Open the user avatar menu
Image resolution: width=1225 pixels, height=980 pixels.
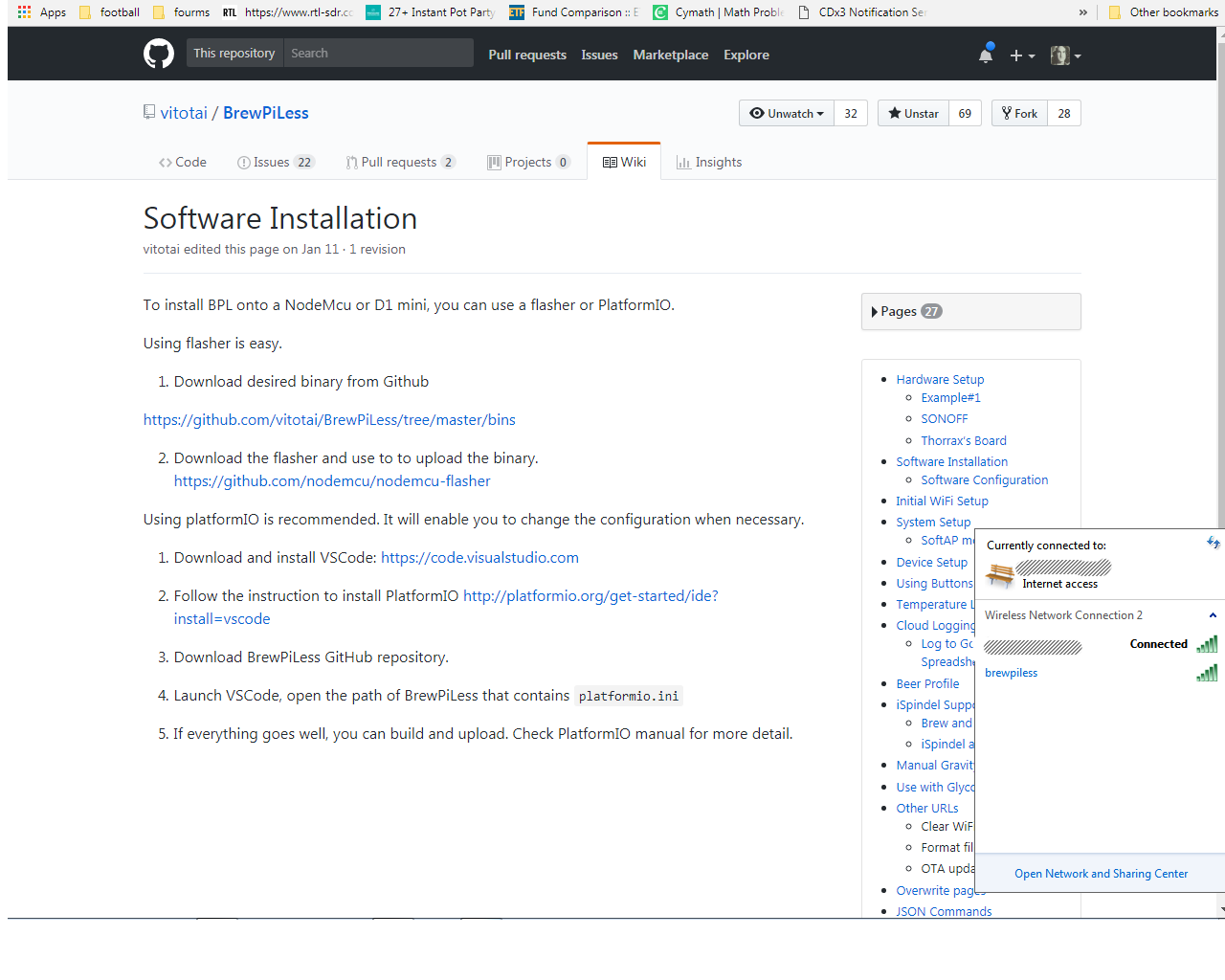(1065, 56)
